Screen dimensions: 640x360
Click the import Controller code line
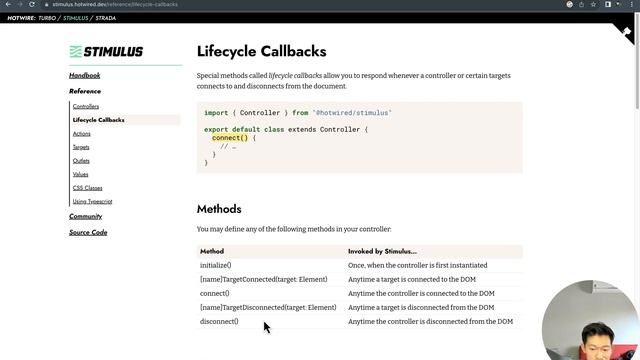(298, 113)
